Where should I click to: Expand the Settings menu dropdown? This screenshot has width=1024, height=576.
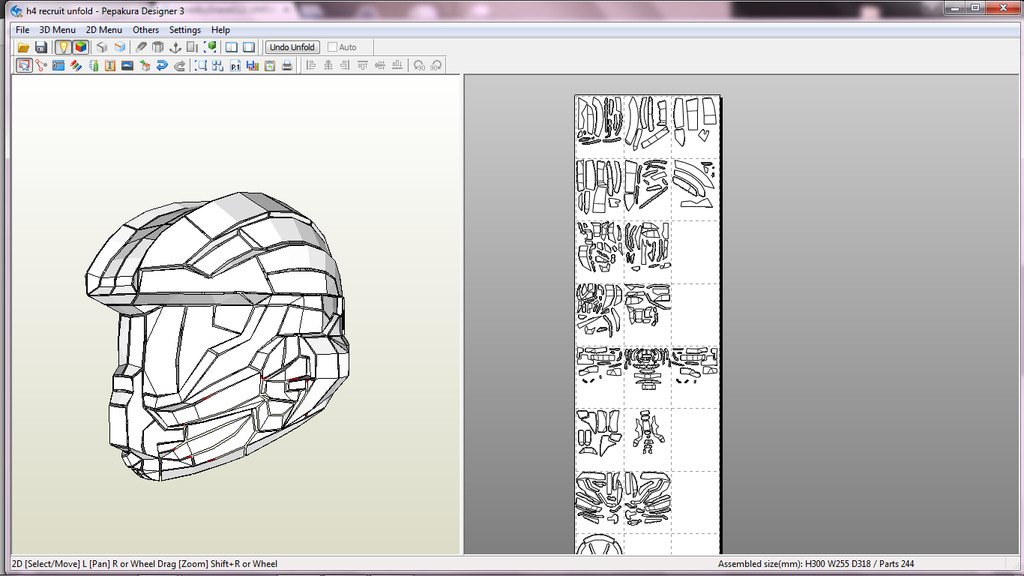pos(185,30)
